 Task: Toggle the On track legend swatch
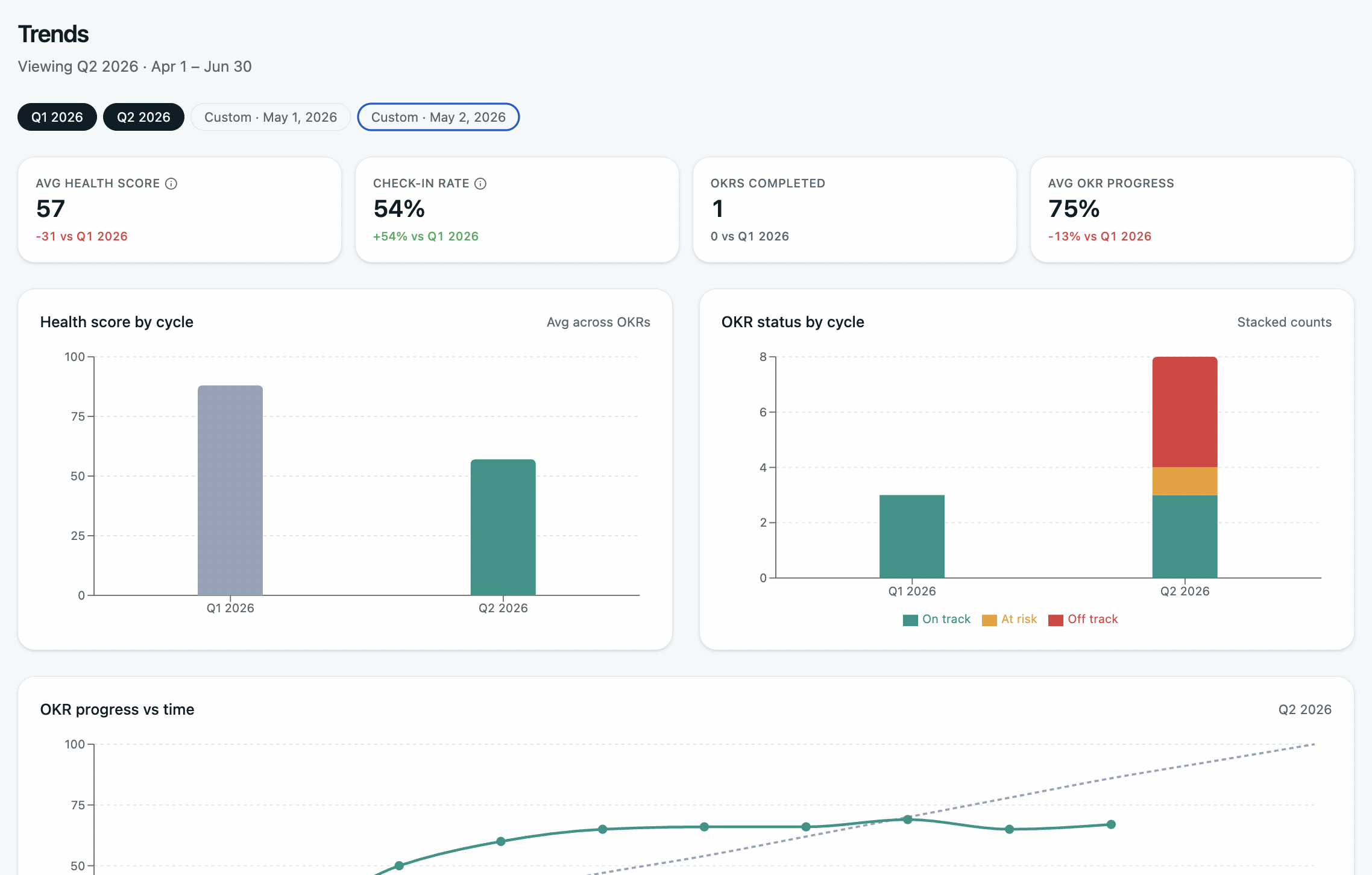(910, 620)
